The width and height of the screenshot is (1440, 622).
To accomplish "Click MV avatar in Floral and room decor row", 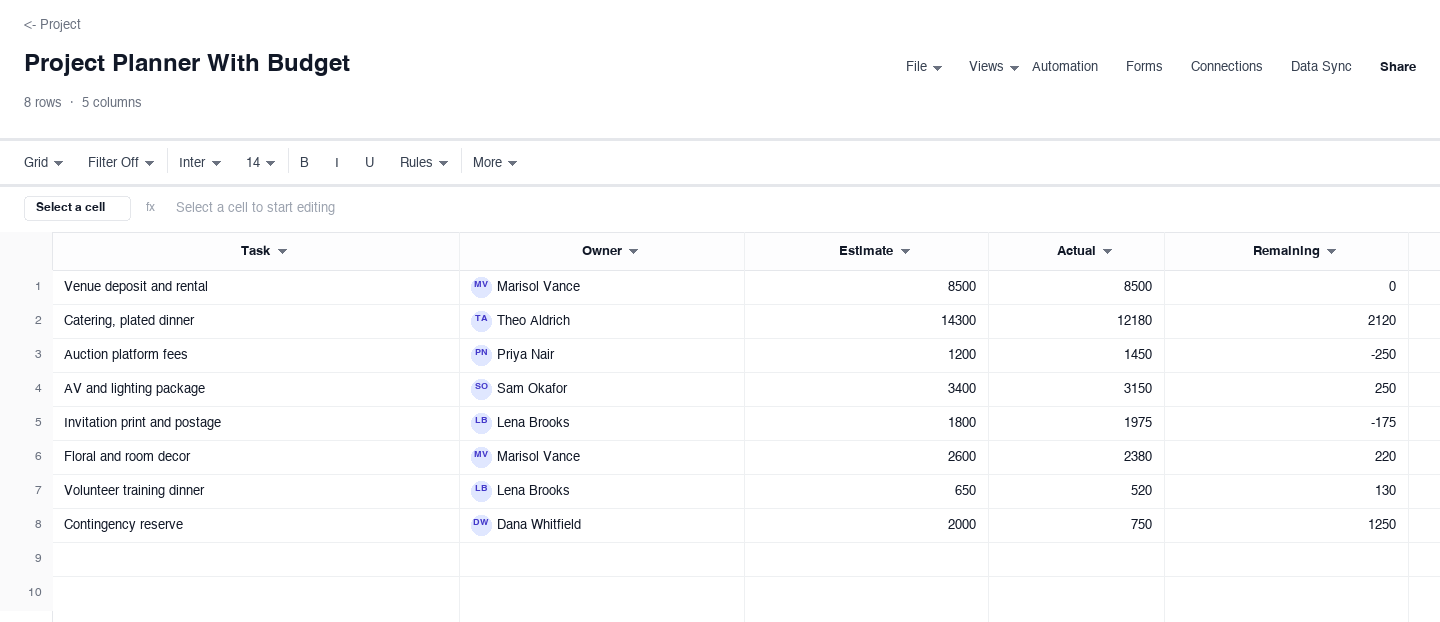I will coord(481,457).
